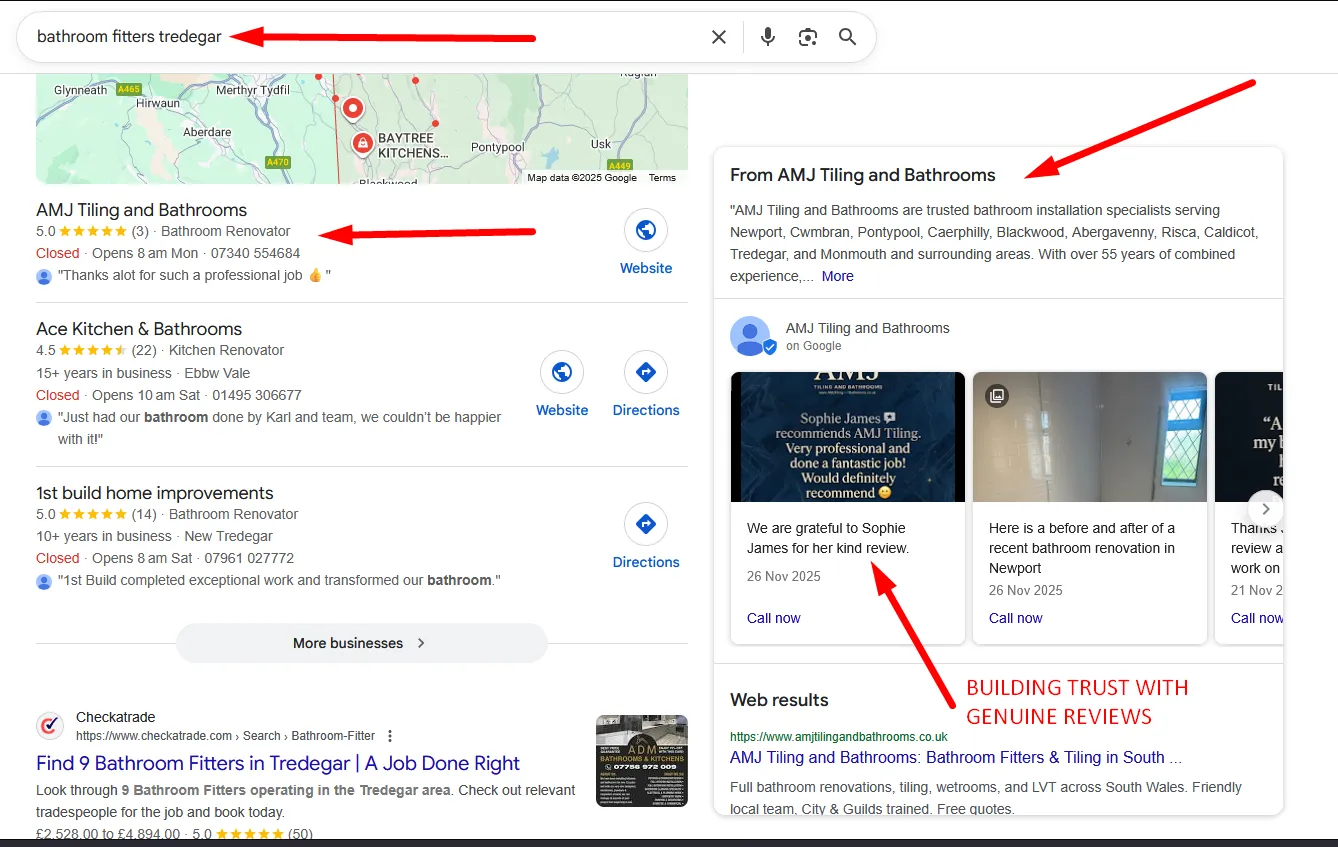Show next posts with carousel arrow
The height and width of the screenshot is (847, 1338).
(x=1266, y=508)
